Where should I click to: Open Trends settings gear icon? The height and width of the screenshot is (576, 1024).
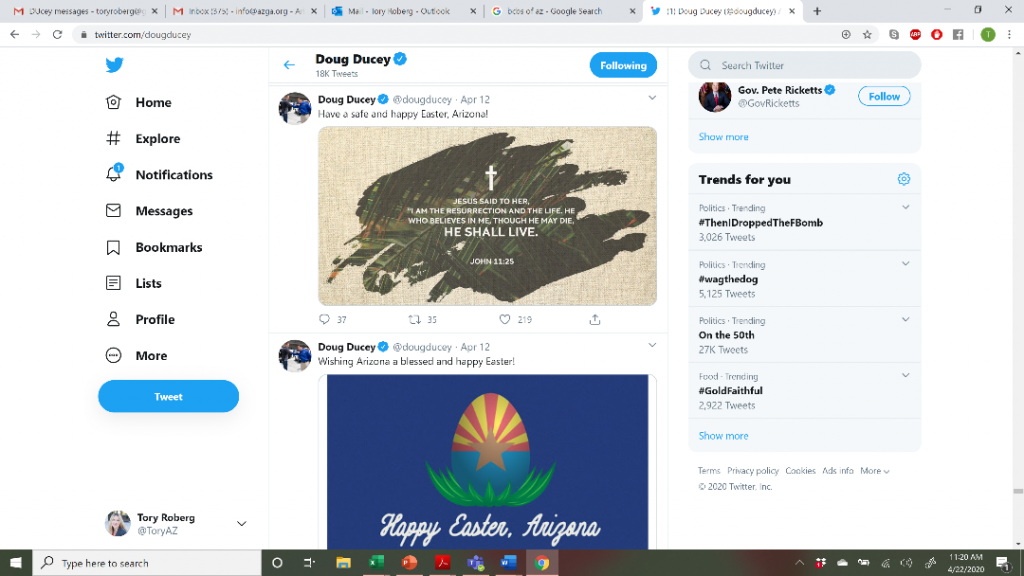coord(903,179)
